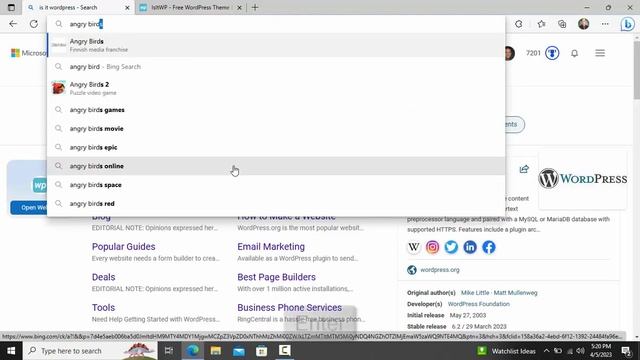This screenshot has width=640, height=360.
Task: Open the Bing sidebar discover icon
Action: pos(627,24)
